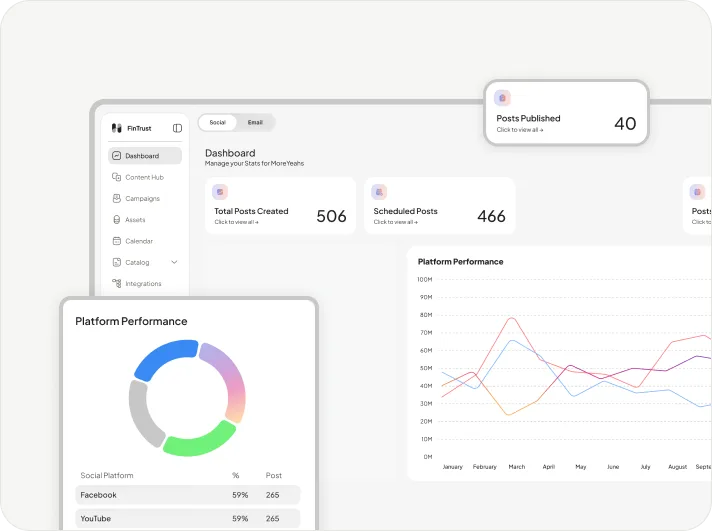Open Integrations in the sidebar
The image size is (712, 531).
[145, 283]
